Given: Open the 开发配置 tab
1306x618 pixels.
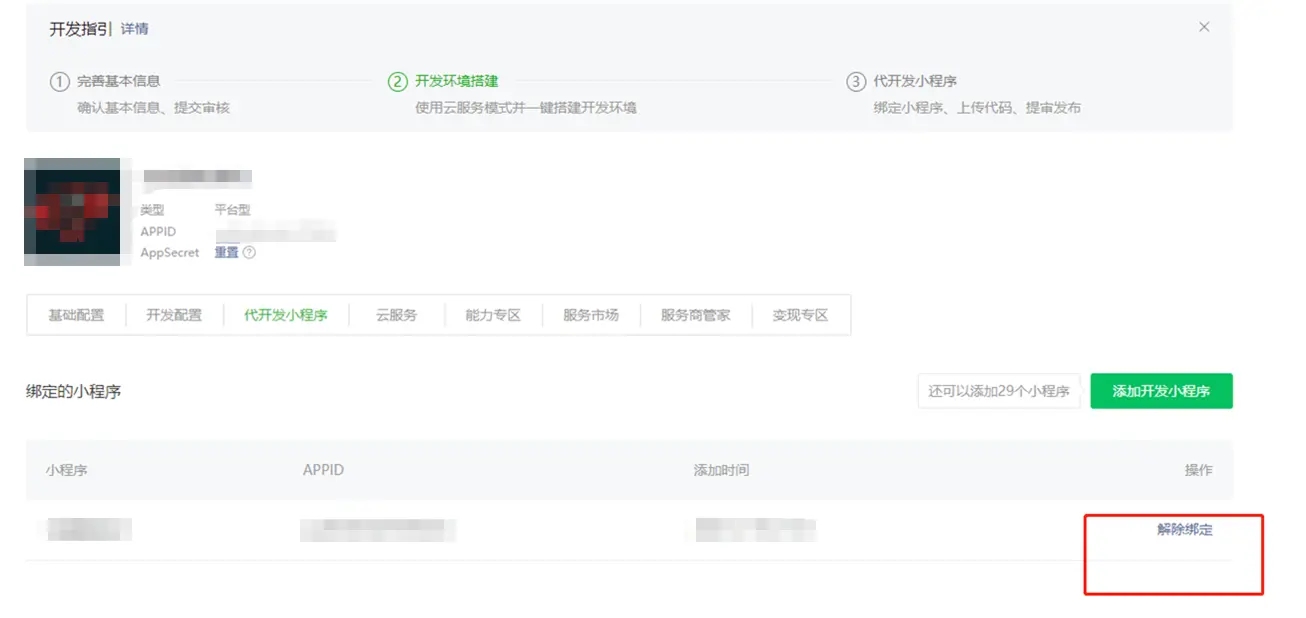Looking at the screenshot, I should [174, 315].
